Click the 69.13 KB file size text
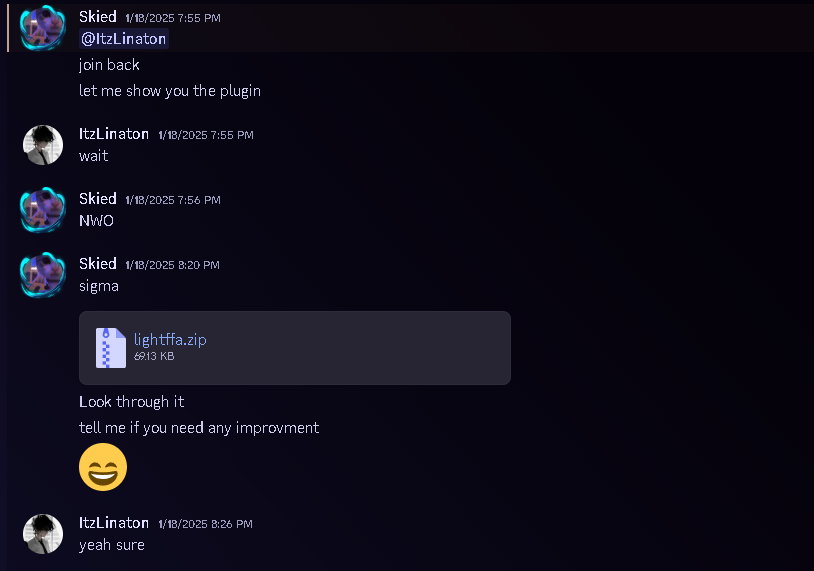Viewport: 814px width, 571px height. click(154, 356)
